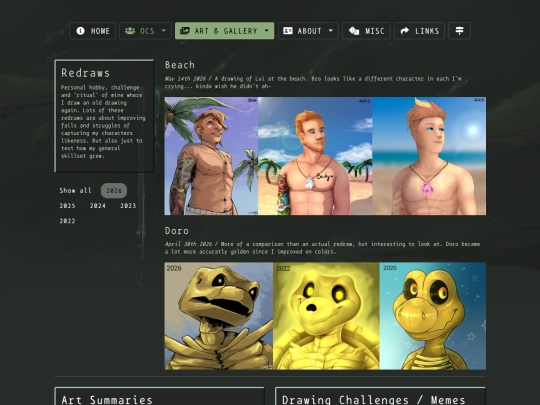Click the Home info icon
The image size is (540, 405).
(x=80, y=31)
